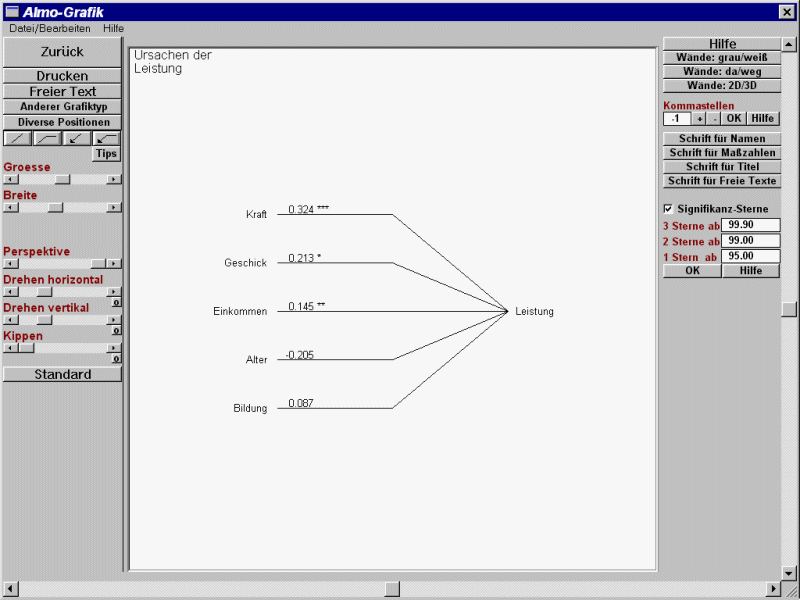Click the Zurück button
Image resolution: width=800 pixels, height=600 pixels.
point(62,52)
